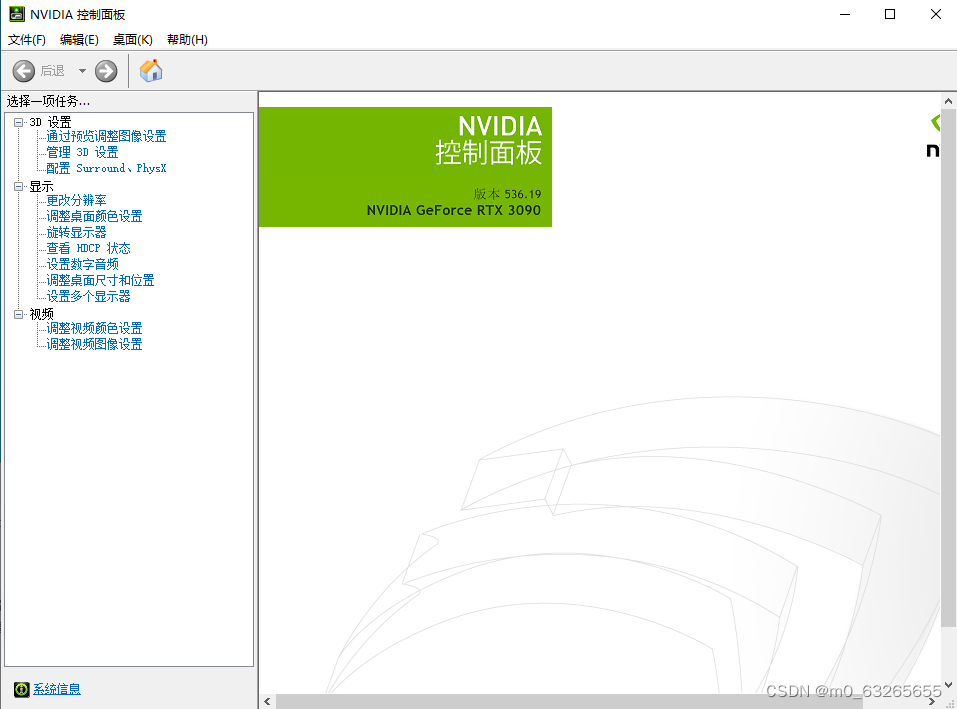The image size is (957, 709).
Task: Click the vertical scrollbar up arrow
Action: coord(948,101)
